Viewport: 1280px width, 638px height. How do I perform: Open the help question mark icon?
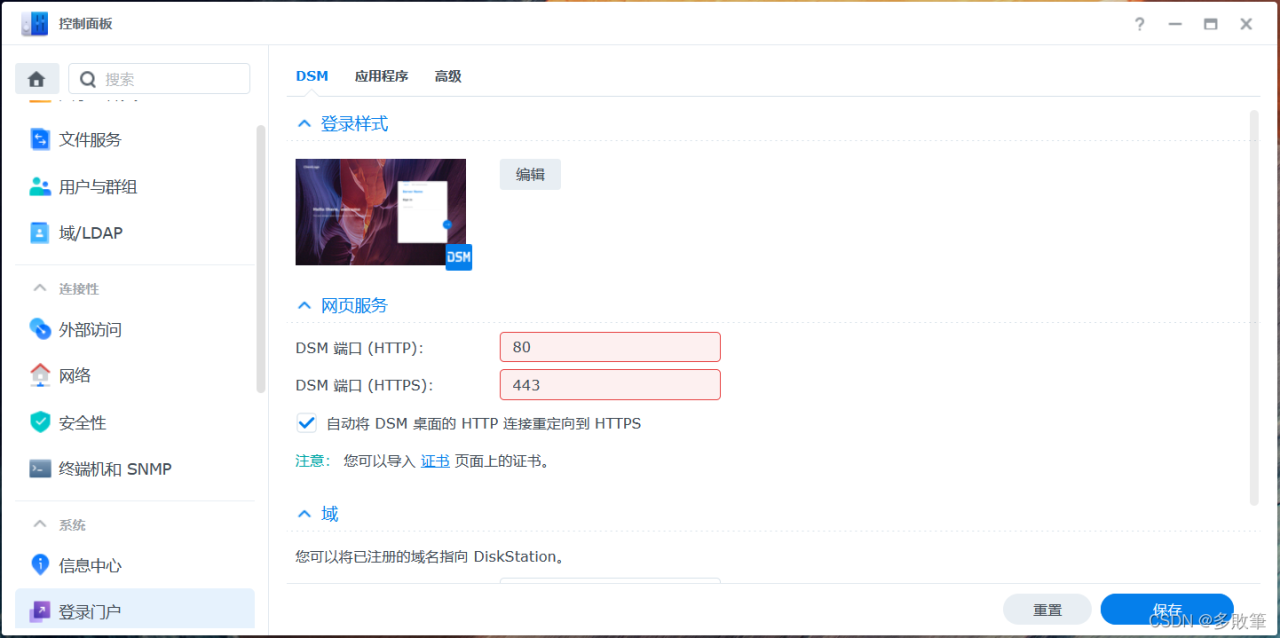pos(1139,24)
